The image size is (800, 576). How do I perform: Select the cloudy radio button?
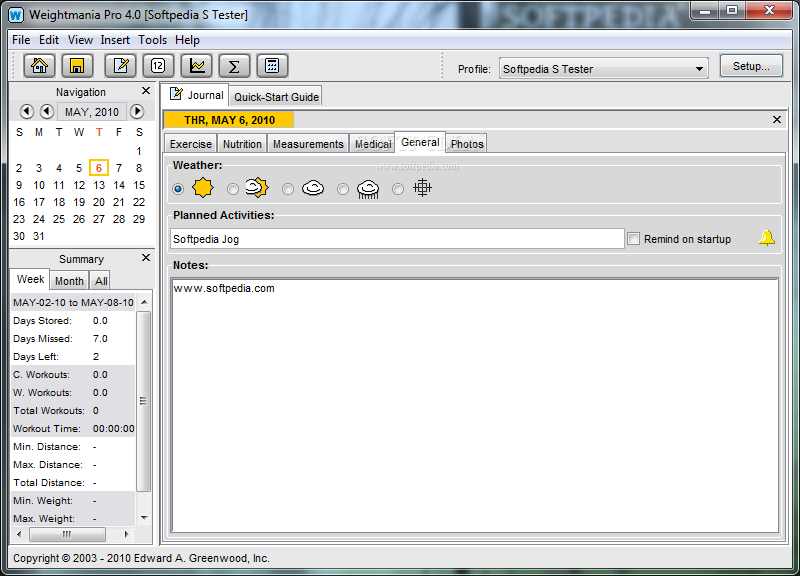pos(288,189)
